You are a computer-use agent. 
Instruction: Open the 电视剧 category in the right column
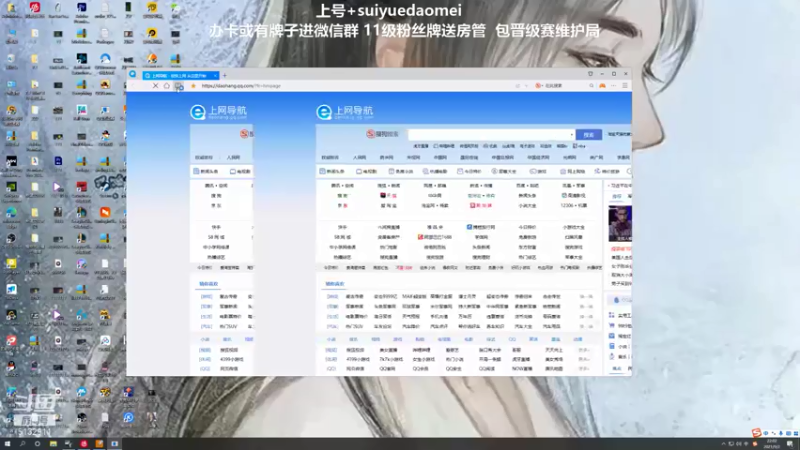pos(367,171)
